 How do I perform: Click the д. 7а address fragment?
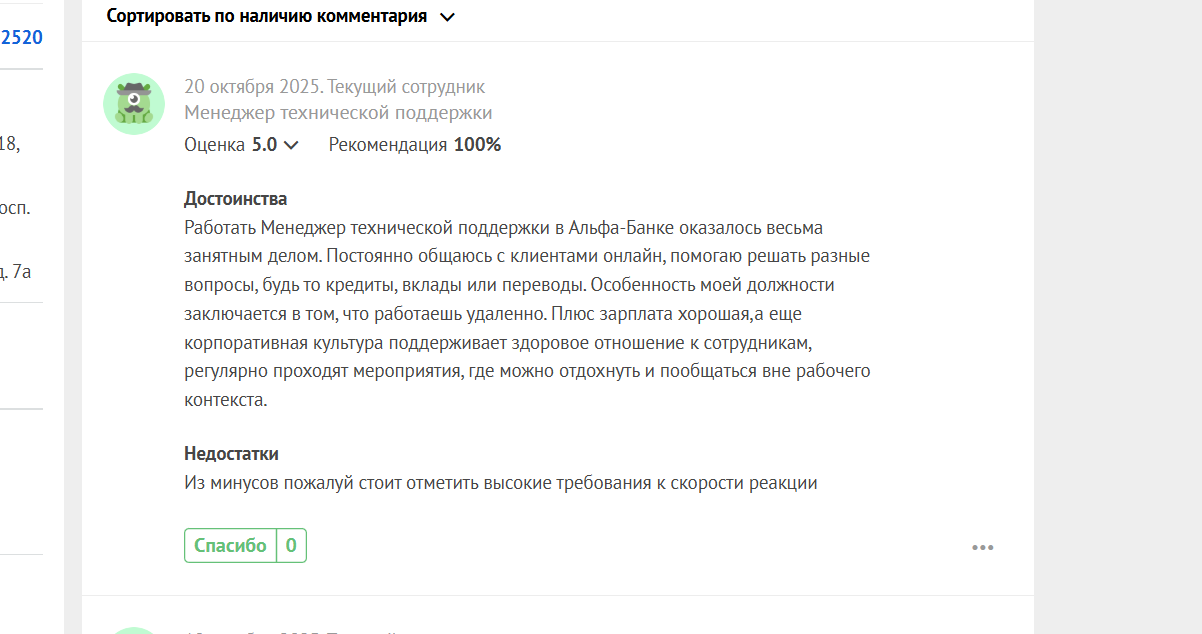tap(16, 271)
